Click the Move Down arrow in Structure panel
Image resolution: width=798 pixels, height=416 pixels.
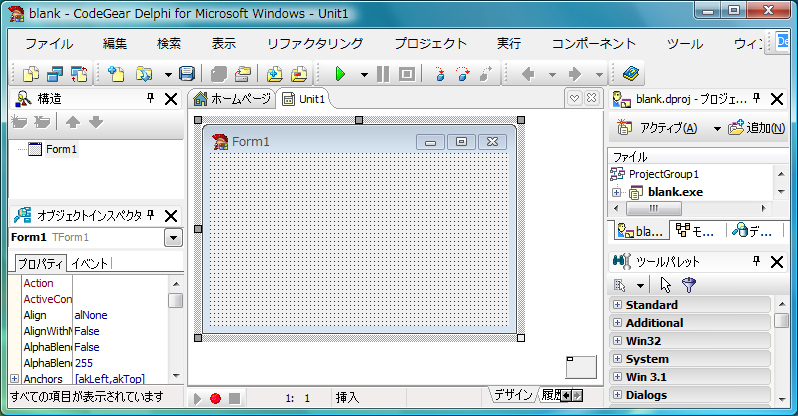96,122
